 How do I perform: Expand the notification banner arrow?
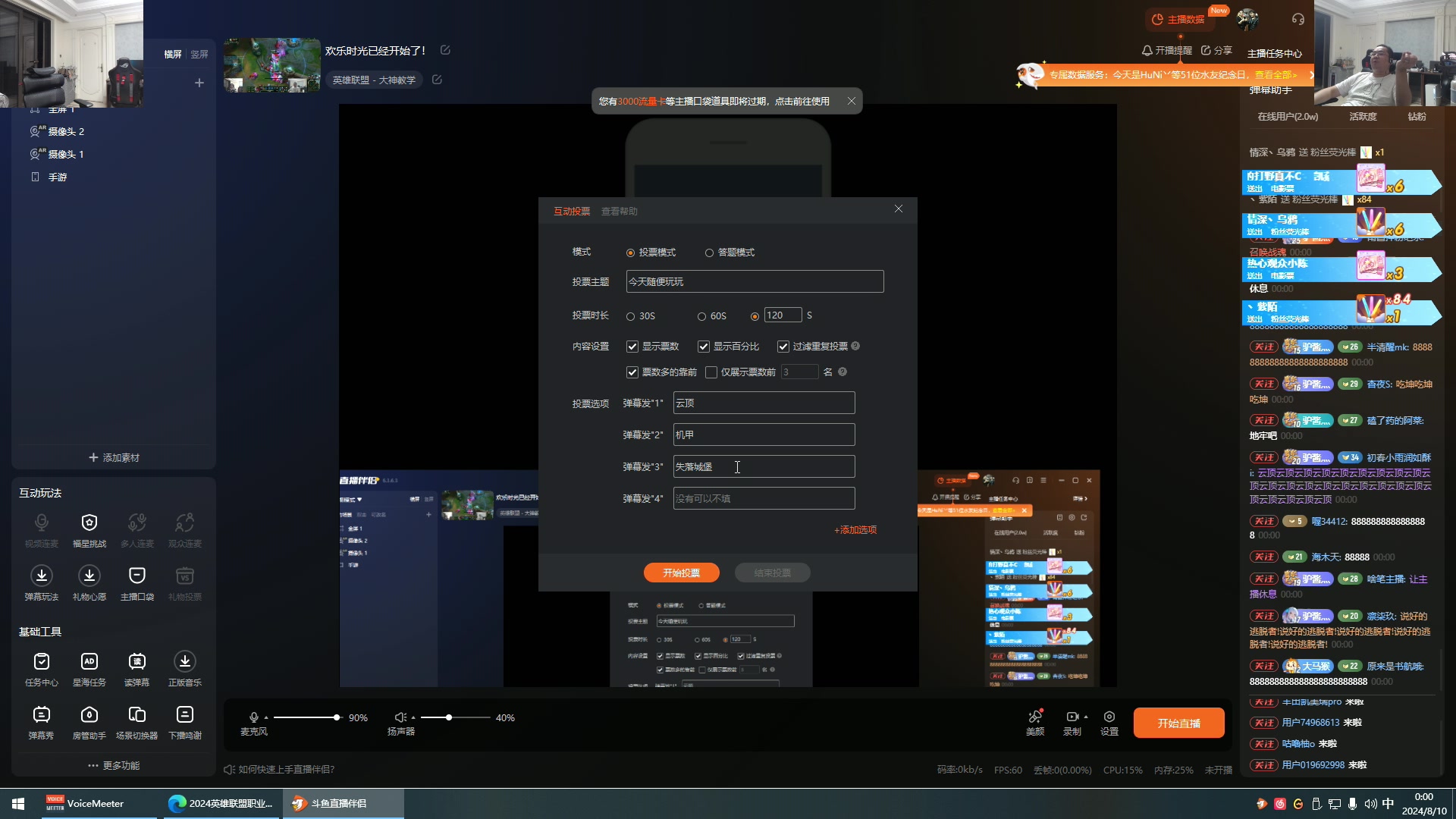pos(1312,74)
